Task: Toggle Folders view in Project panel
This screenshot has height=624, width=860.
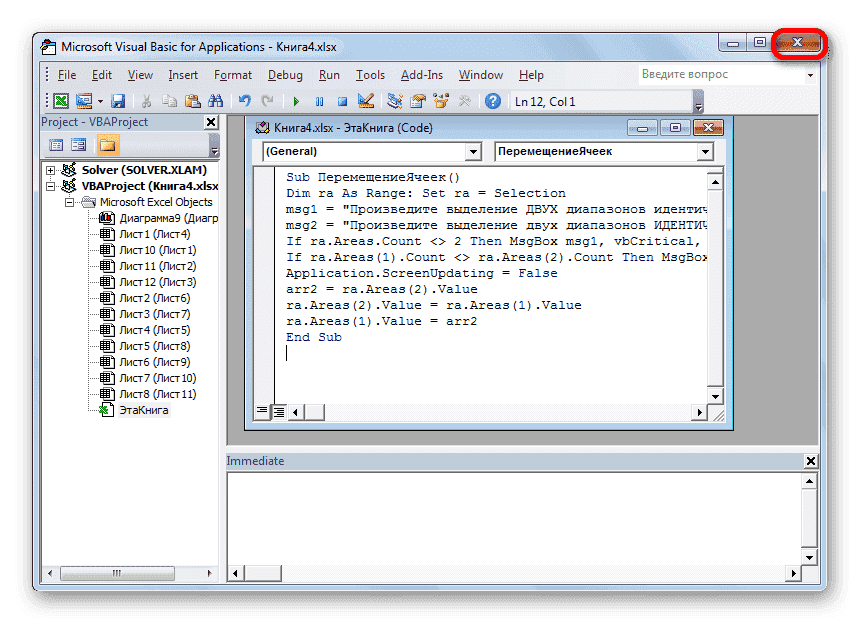Action: 105,145
